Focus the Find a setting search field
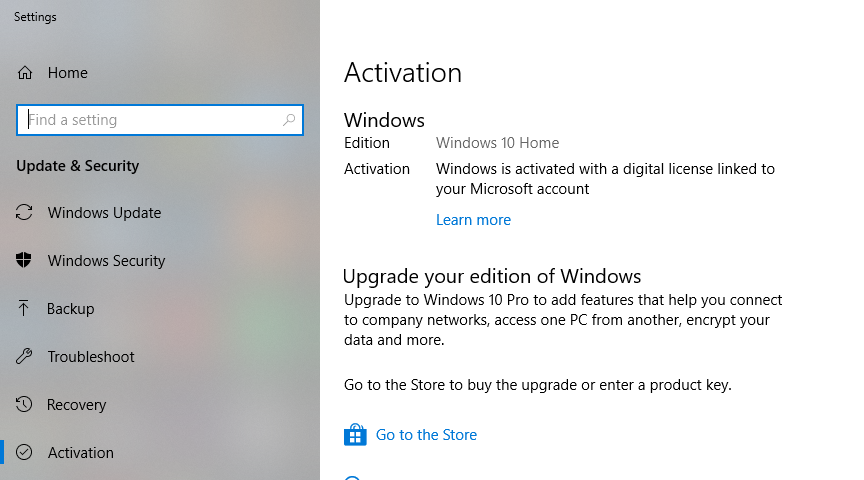 (160, 120)
